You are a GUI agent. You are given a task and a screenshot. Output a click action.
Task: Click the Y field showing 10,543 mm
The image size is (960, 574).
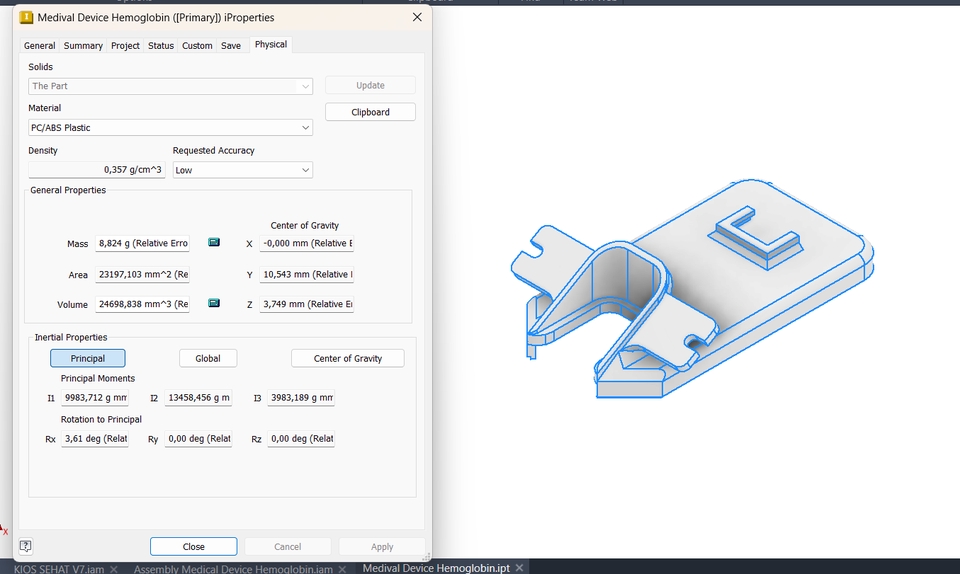point(307,274)
